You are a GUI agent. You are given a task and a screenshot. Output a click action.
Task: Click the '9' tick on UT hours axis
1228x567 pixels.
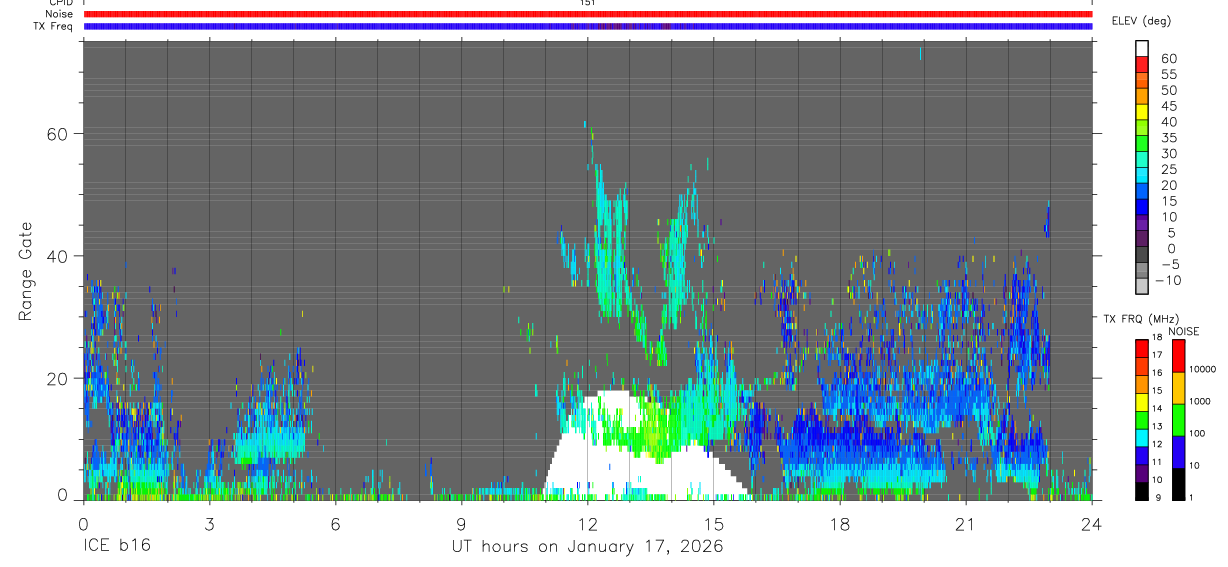click(461, 524)
